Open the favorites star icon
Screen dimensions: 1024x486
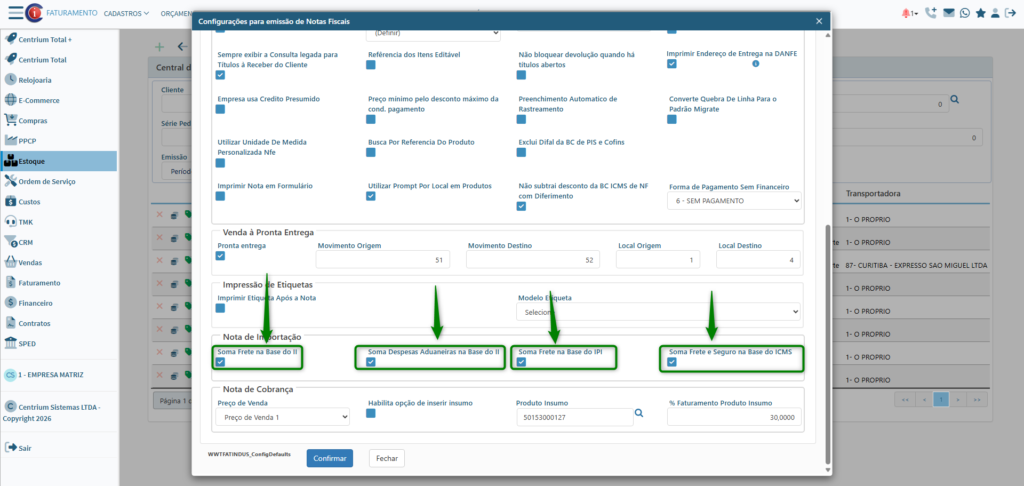click(x=981, y=13)
